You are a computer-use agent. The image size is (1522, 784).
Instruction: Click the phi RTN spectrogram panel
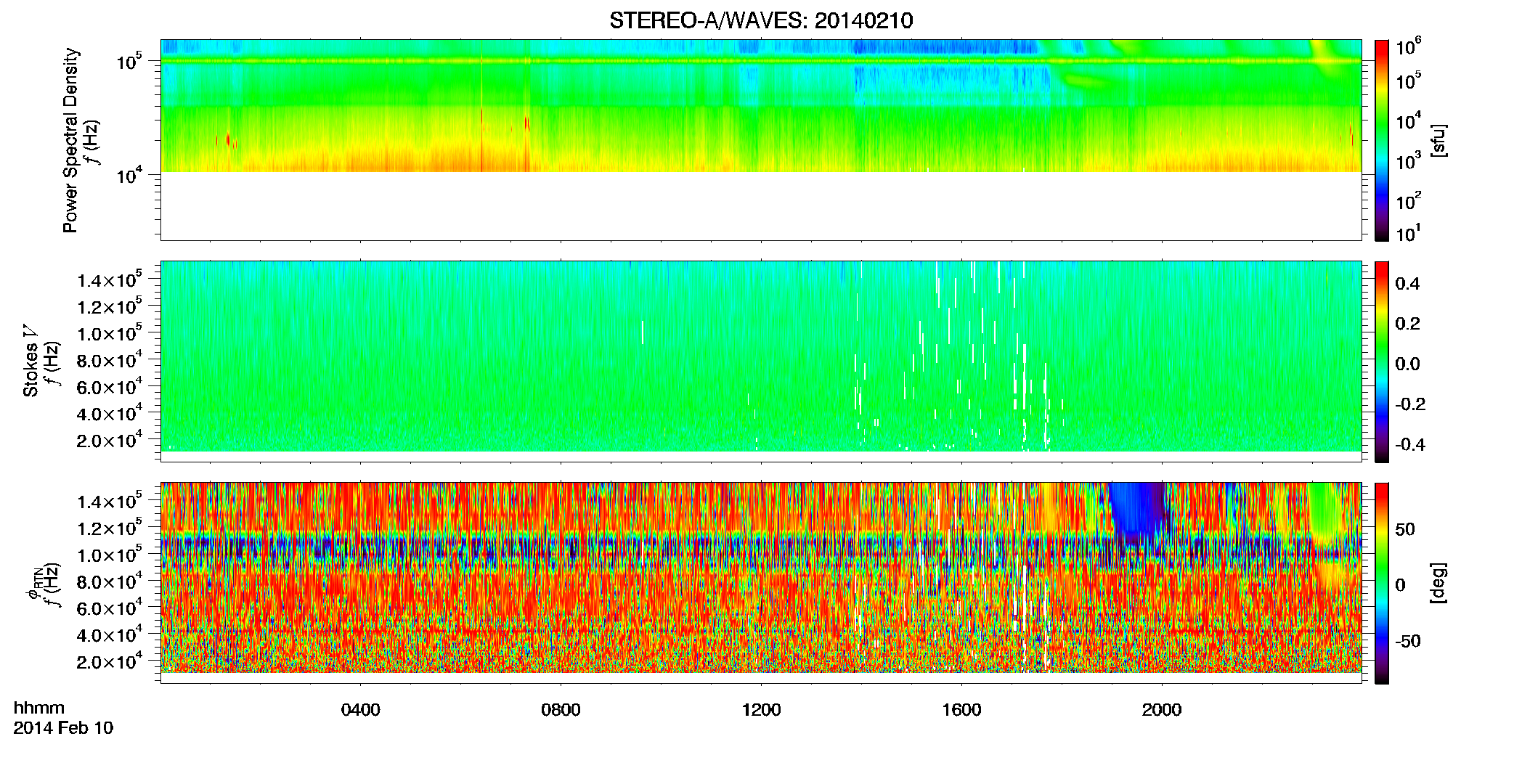(761, 583)
